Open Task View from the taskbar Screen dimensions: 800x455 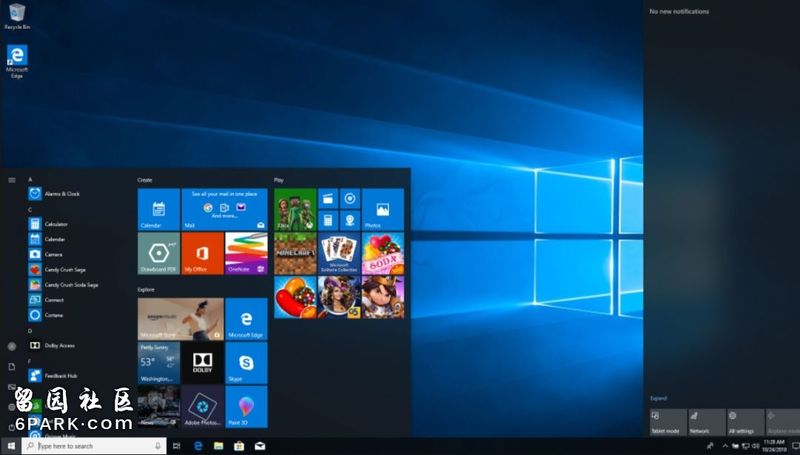[x=177, y=446]
